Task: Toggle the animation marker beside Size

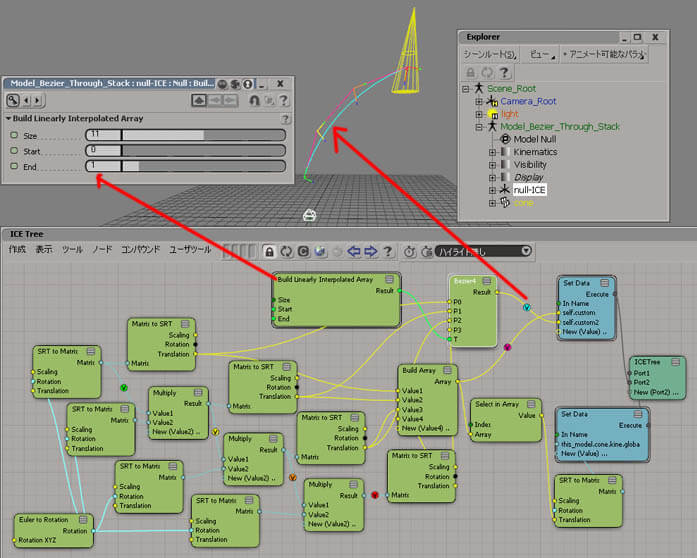Action: (14, 135)
